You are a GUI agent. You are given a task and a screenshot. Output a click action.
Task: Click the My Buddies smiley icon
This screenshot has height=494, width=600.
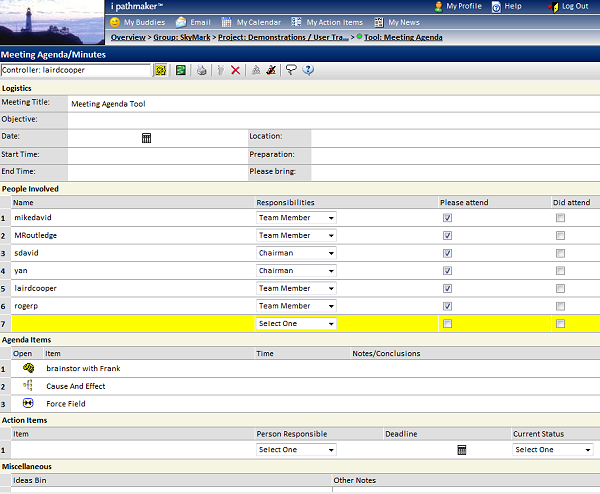click(115, 22)
